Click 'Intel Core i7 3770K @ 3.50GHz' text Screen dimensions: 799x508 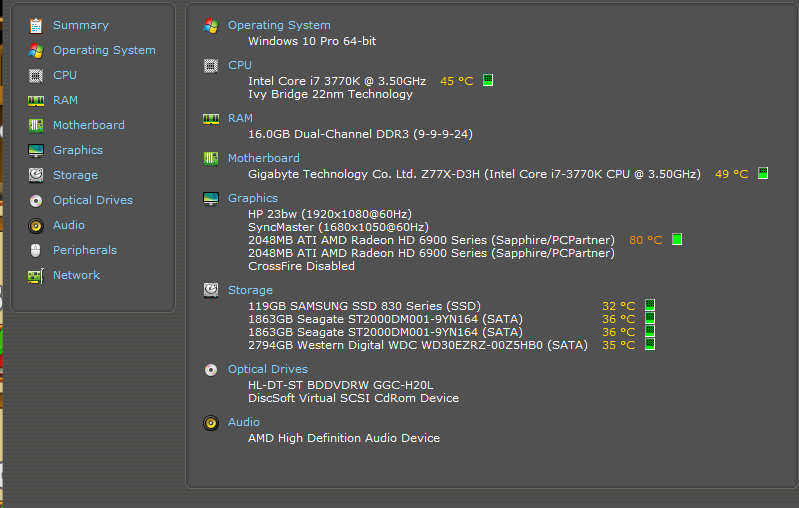[337, 81]
